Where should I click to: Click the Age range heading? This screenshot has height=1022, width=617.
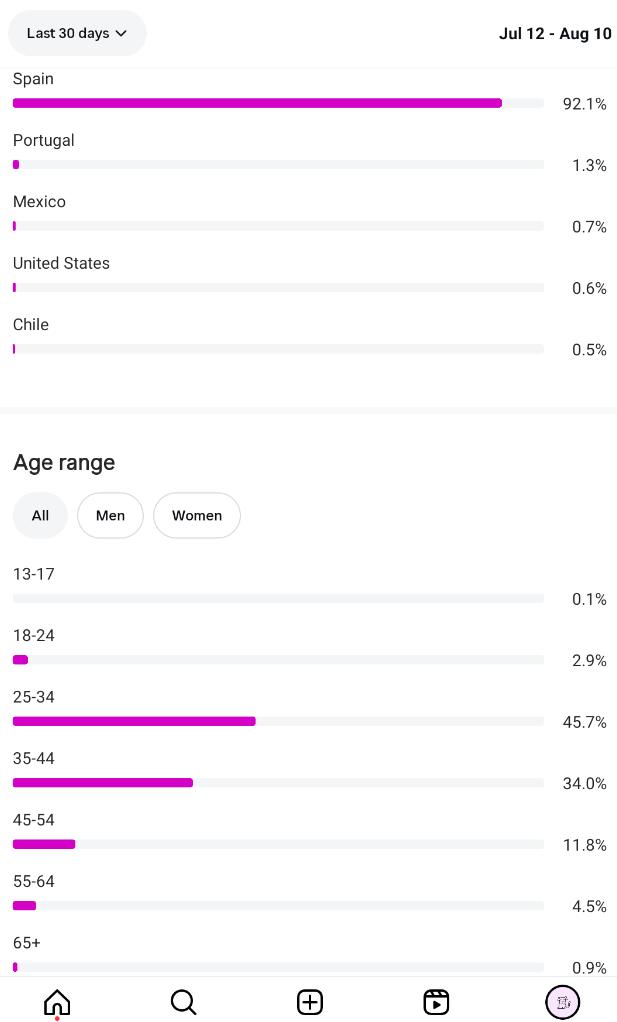click(64, 462)
